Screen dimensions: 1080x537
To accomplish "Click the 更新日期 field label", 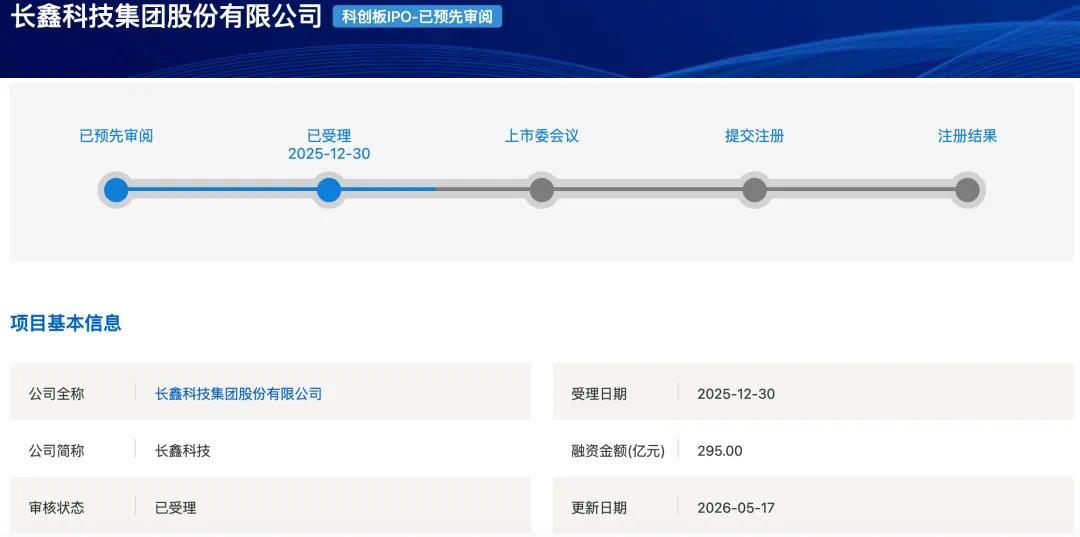I will [x=599, y=508].
